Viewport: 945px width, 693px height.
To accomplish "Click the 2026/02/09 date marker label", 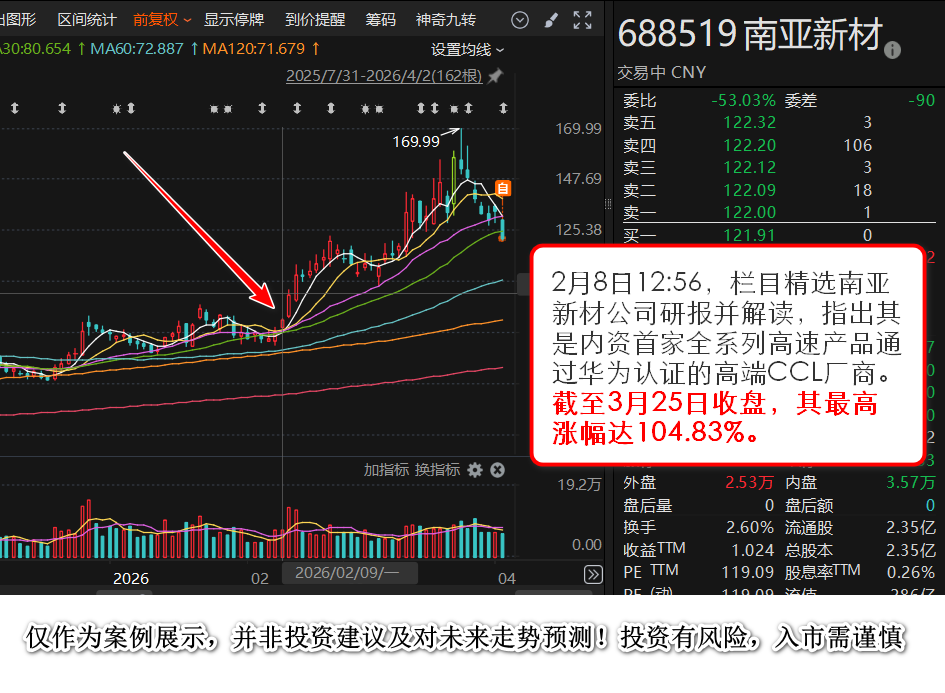I will pyautogui.click(x=347, y=573).
